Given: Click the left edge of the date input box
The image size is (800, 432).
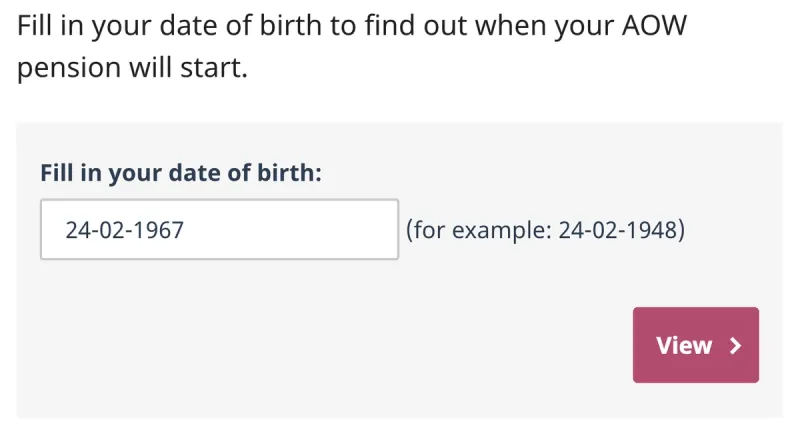Looking at the screenshot, I should (46, 230).
